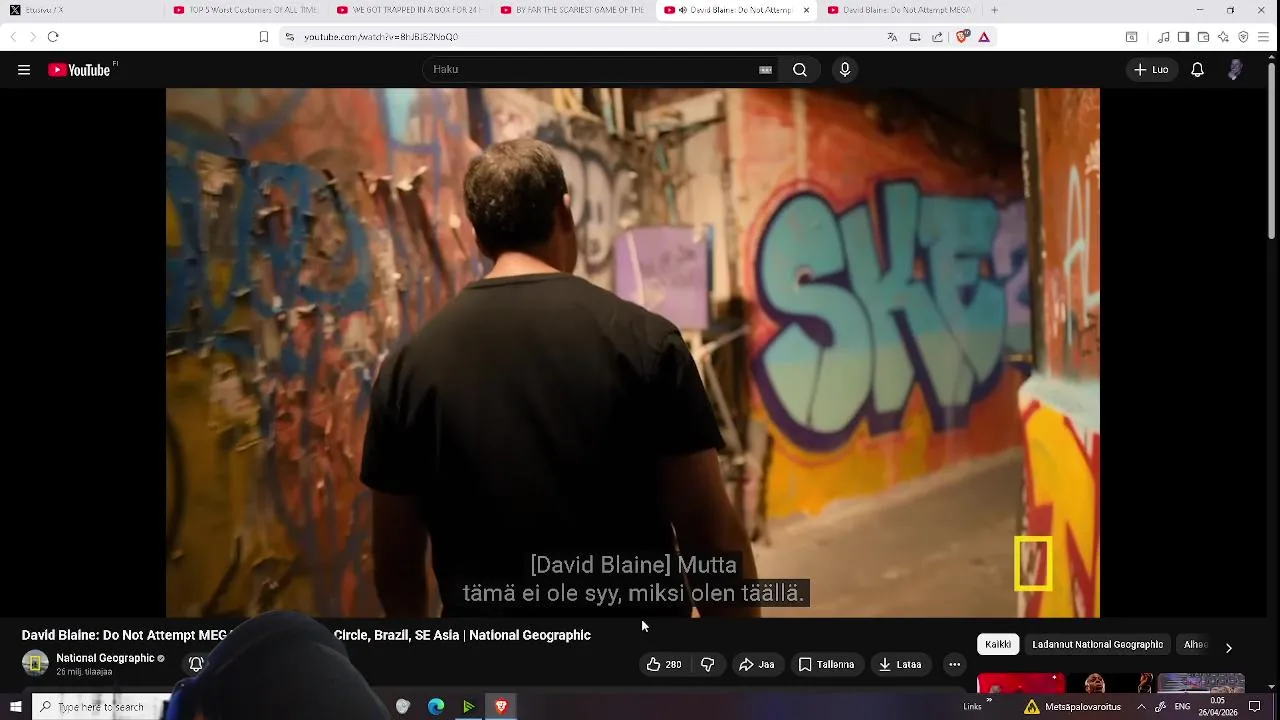Bookmark this page icon
1280x720 pixels.
[264, 37]
